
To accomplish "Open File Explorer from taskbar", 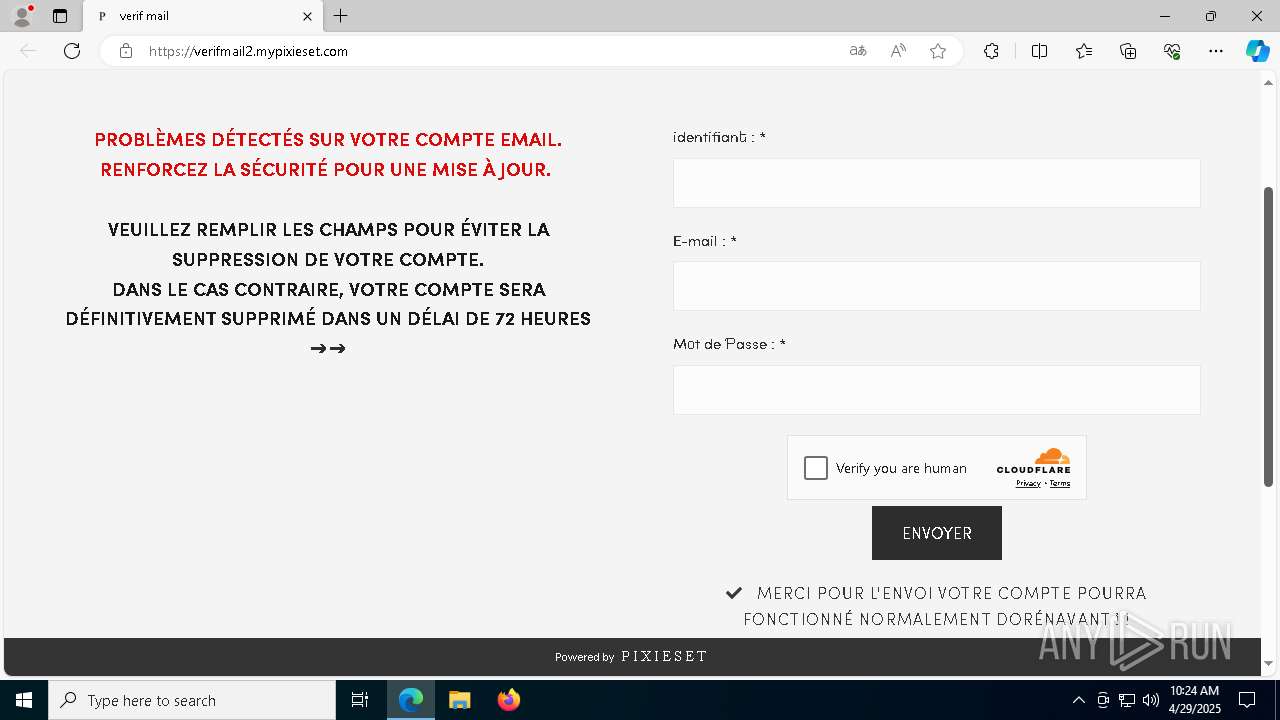I will 459,700.
